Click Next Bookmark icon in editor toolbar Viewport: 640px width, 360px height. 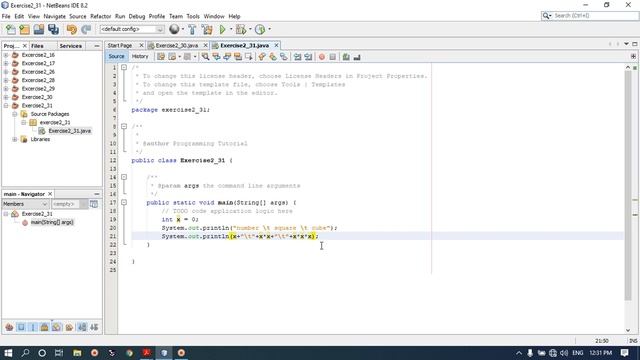(x=273, y=57)
